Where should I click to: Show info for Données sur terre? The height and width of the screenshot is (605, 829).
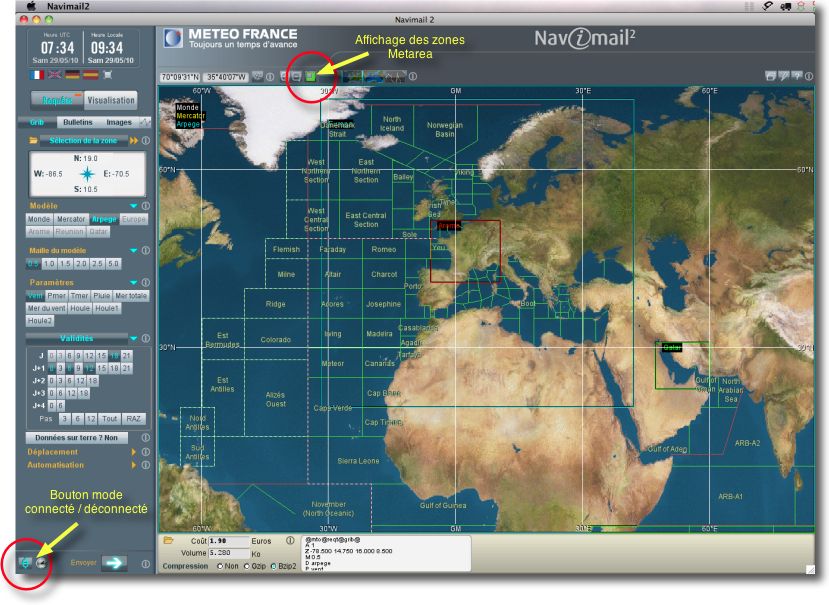coord(146,438)
